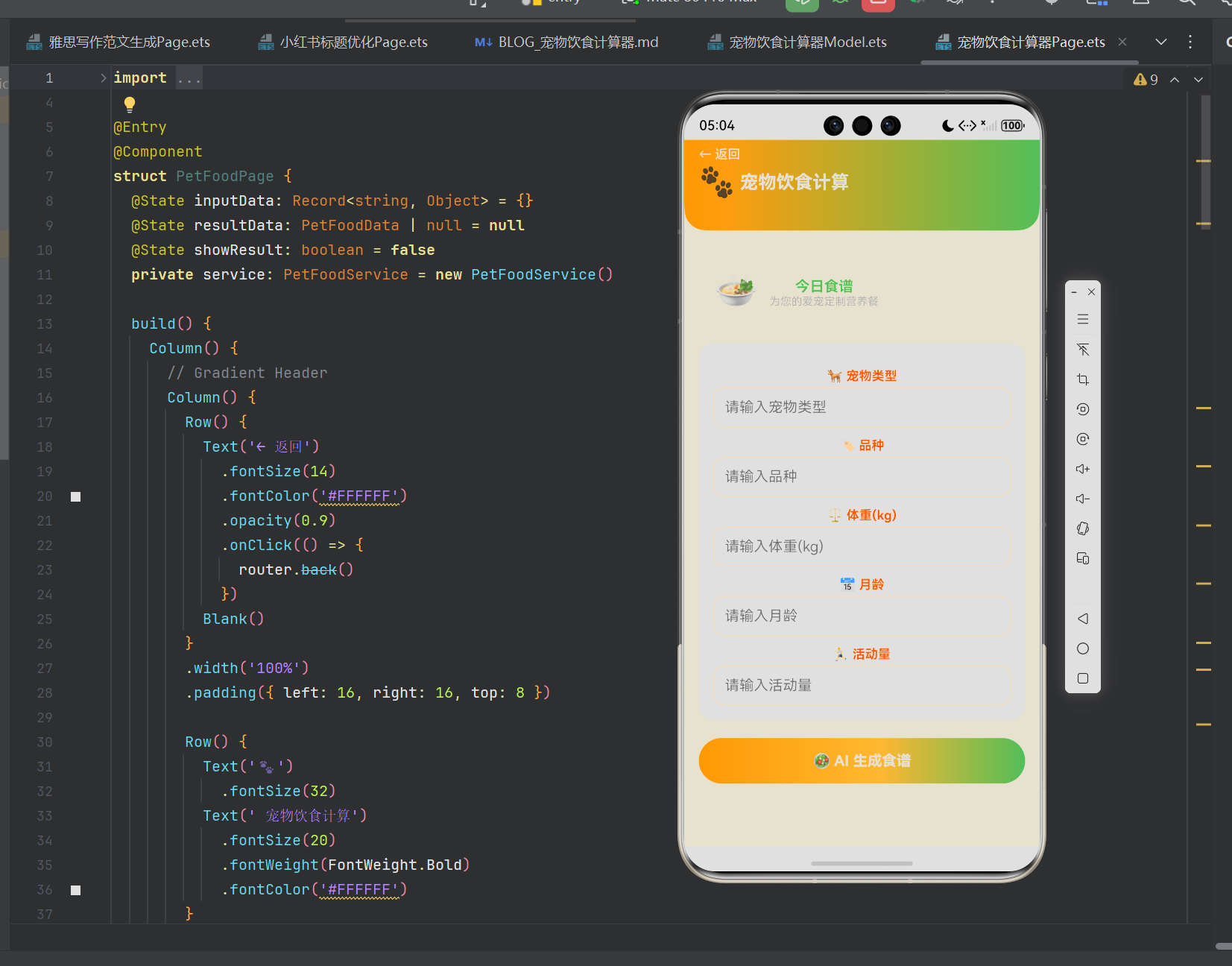Rotate the emulator device
The width and height of the screenshot is (1232, 966).
coord(1083,528)
